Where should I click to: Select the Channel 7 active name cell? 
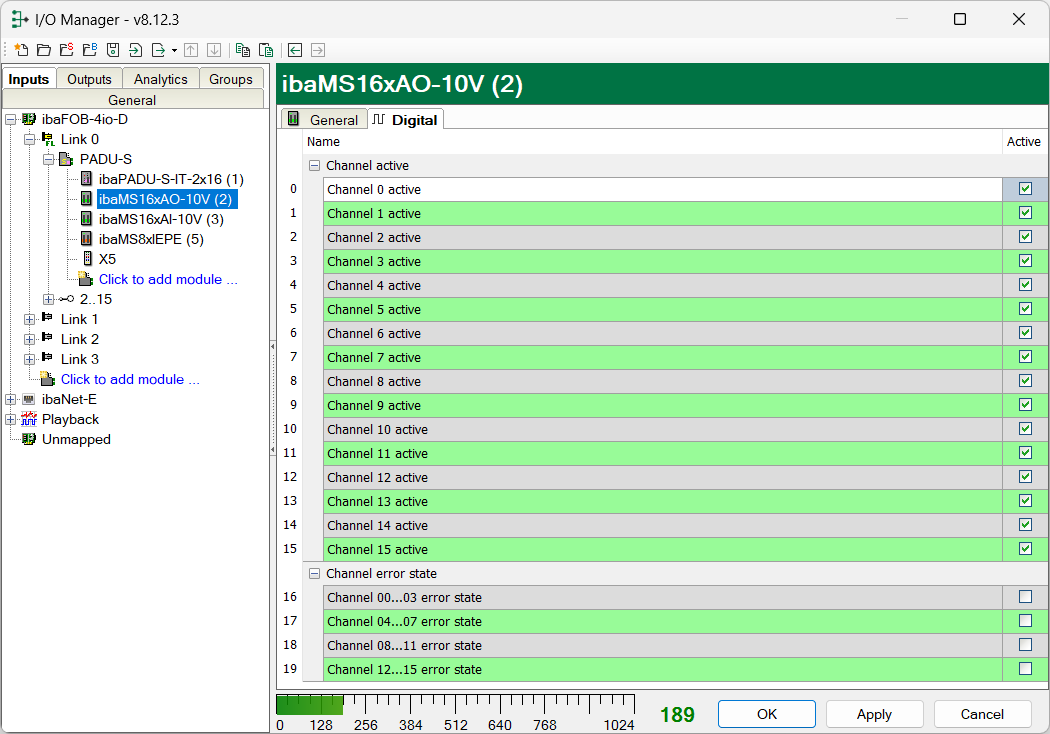click(662, 357)
